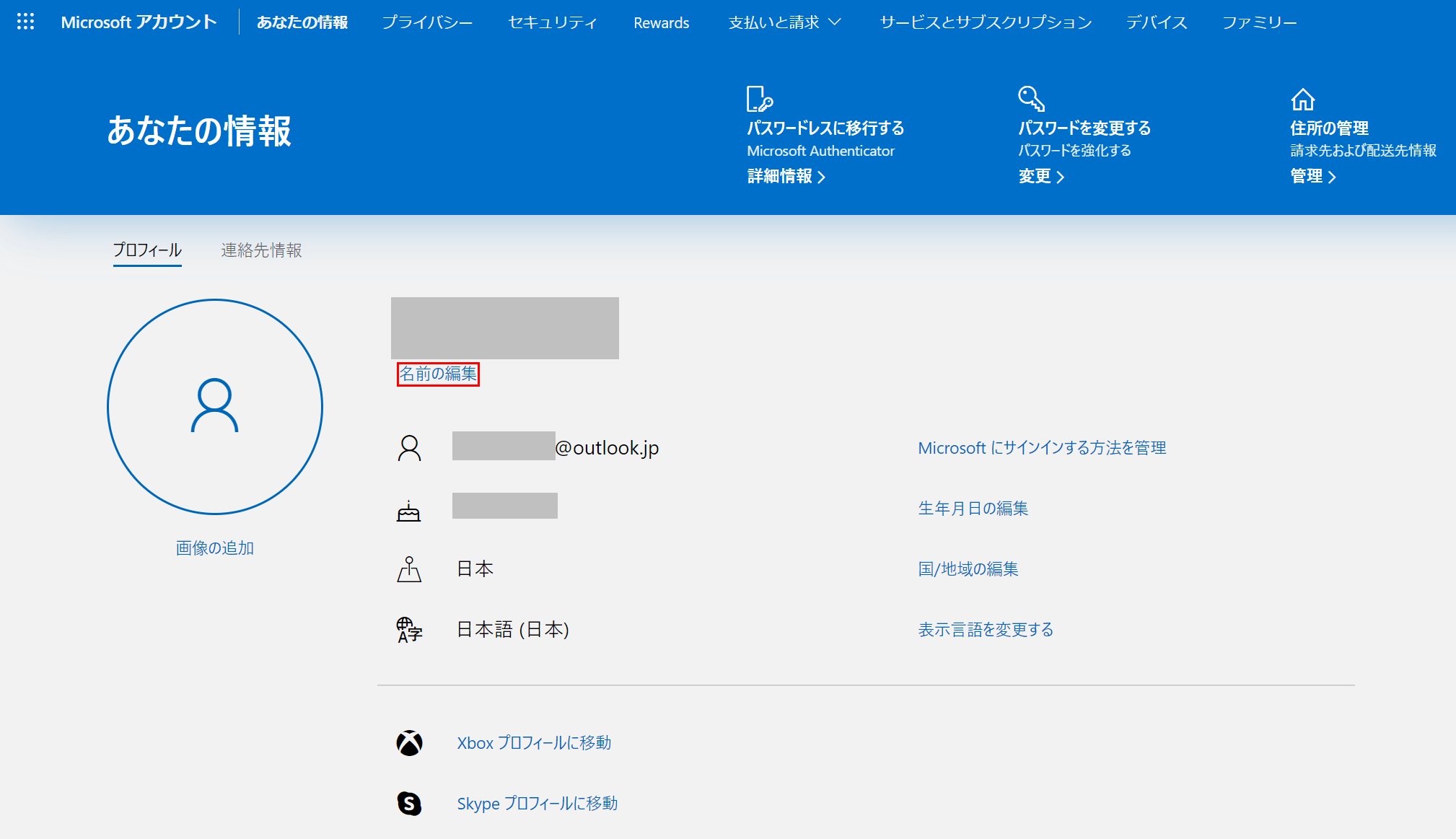Open the app launcher grid icon

click(25, 22)
